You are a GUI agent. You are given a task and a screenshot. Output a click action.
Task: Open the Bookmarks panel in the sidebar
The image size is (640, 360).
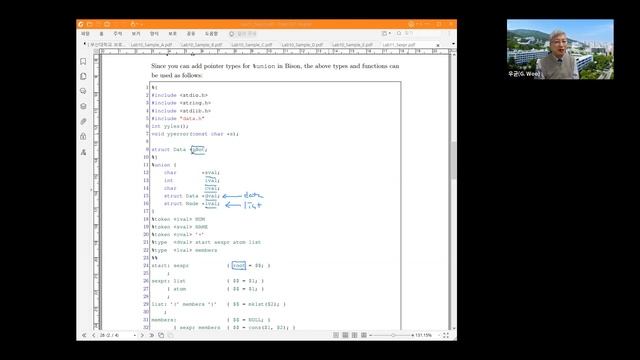pyautogui.click(x=83, y=61)
